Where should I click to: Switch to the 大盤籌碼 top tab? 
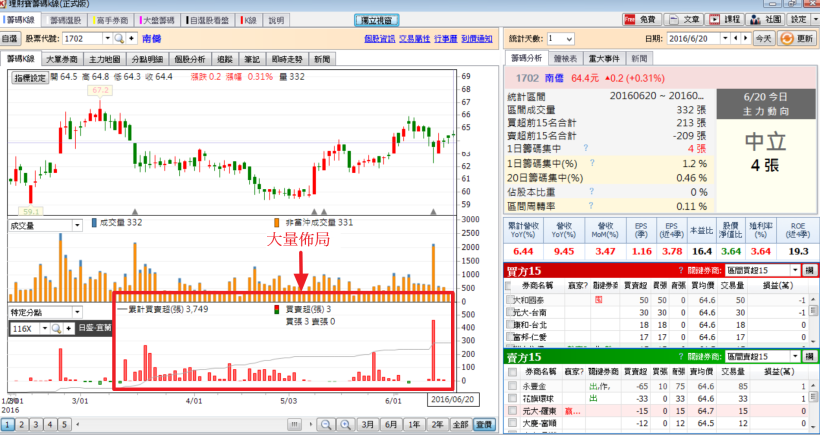point(157,20)
